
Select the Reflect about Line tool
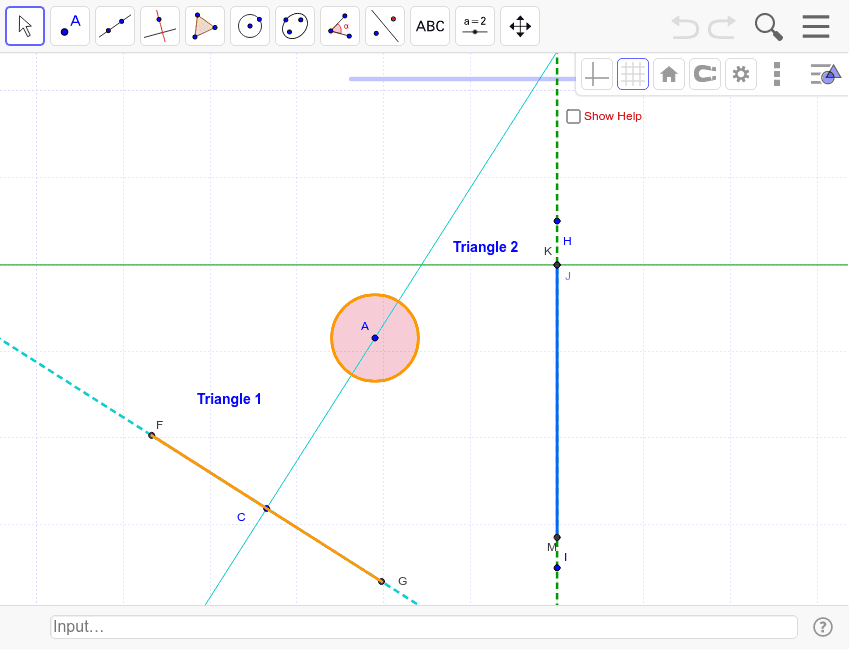coord(385,26)
